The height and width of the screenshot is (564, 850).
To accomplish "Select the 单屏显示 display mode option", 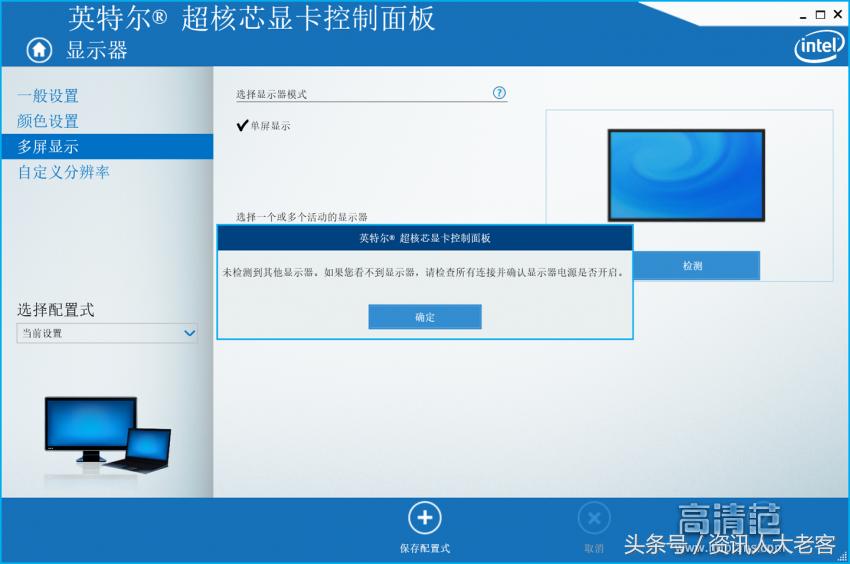I will pos(264,126).
